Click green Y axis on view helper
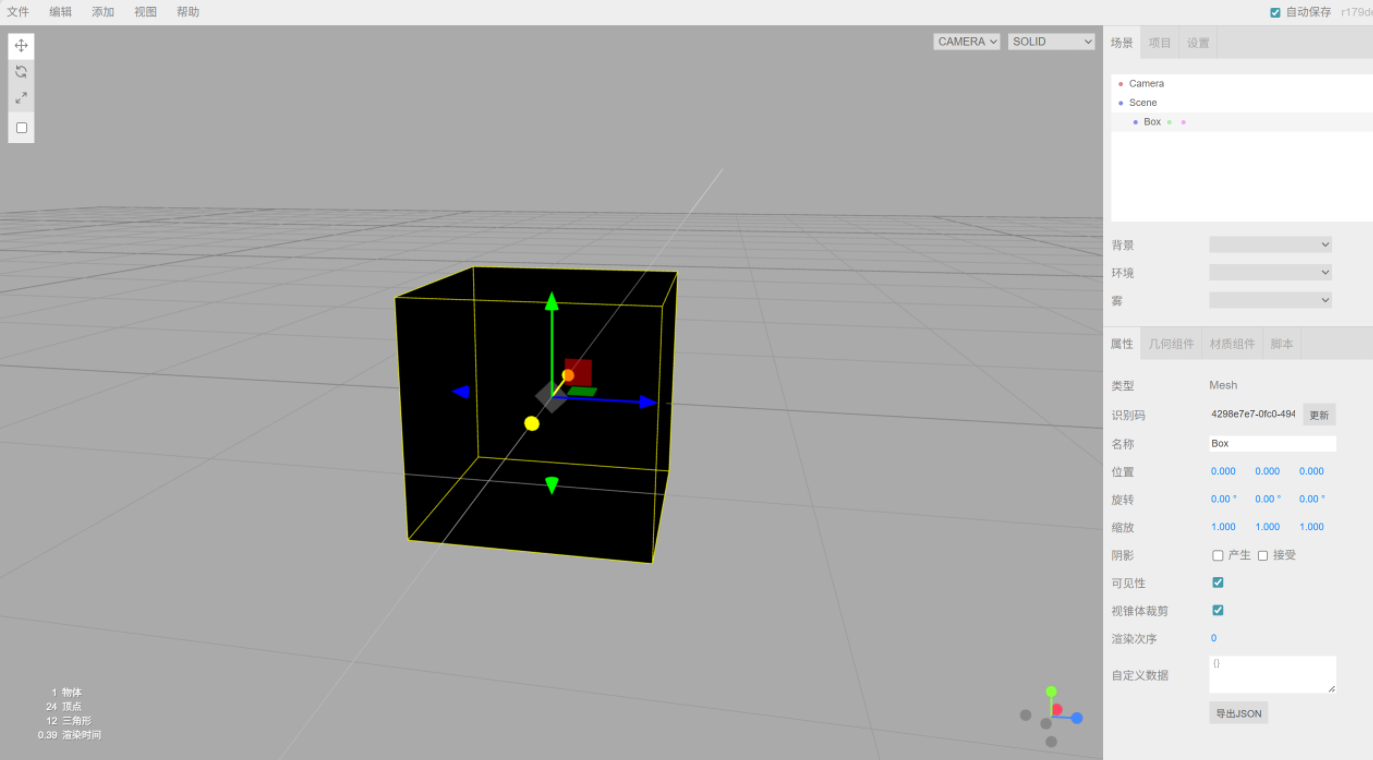Viewport: 1373px width, 760px height. pos(1051,691)
